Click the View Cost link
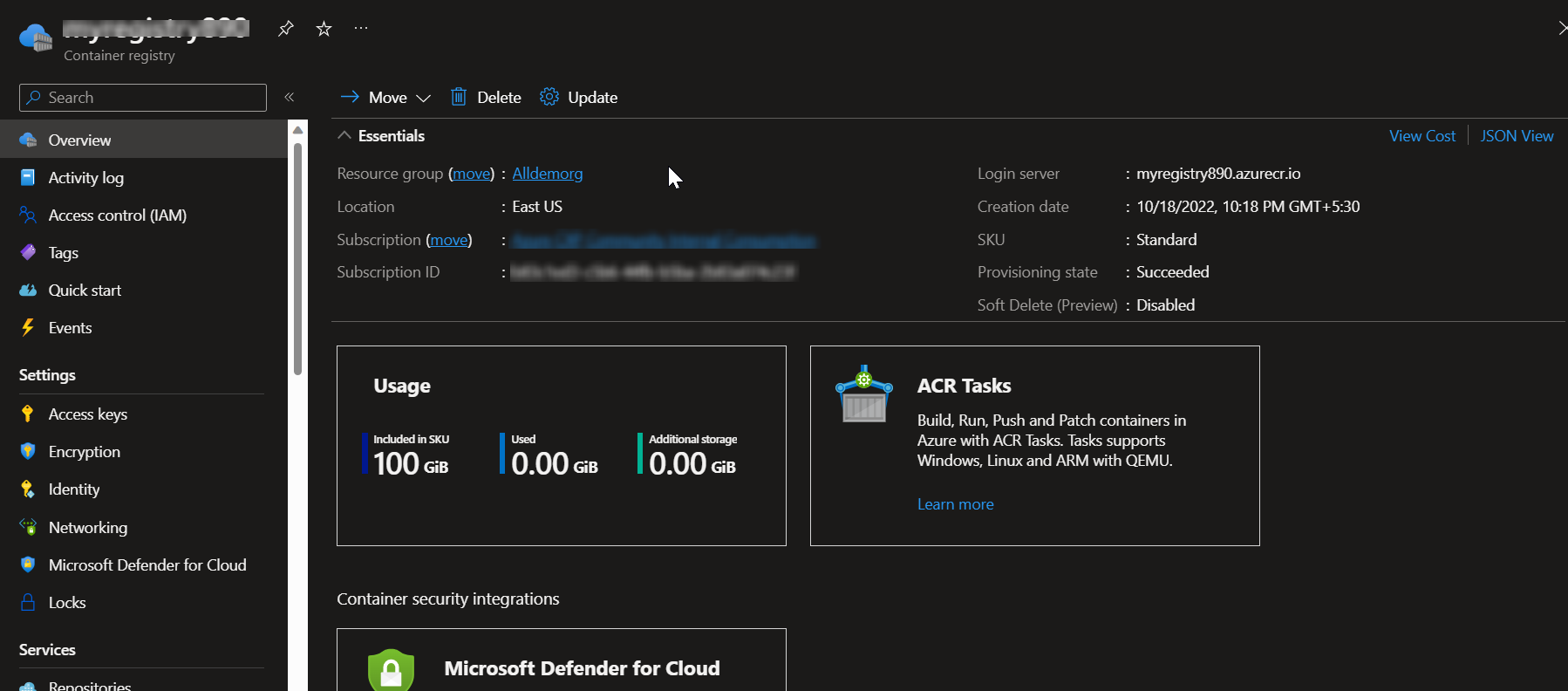 (1421, 135)
